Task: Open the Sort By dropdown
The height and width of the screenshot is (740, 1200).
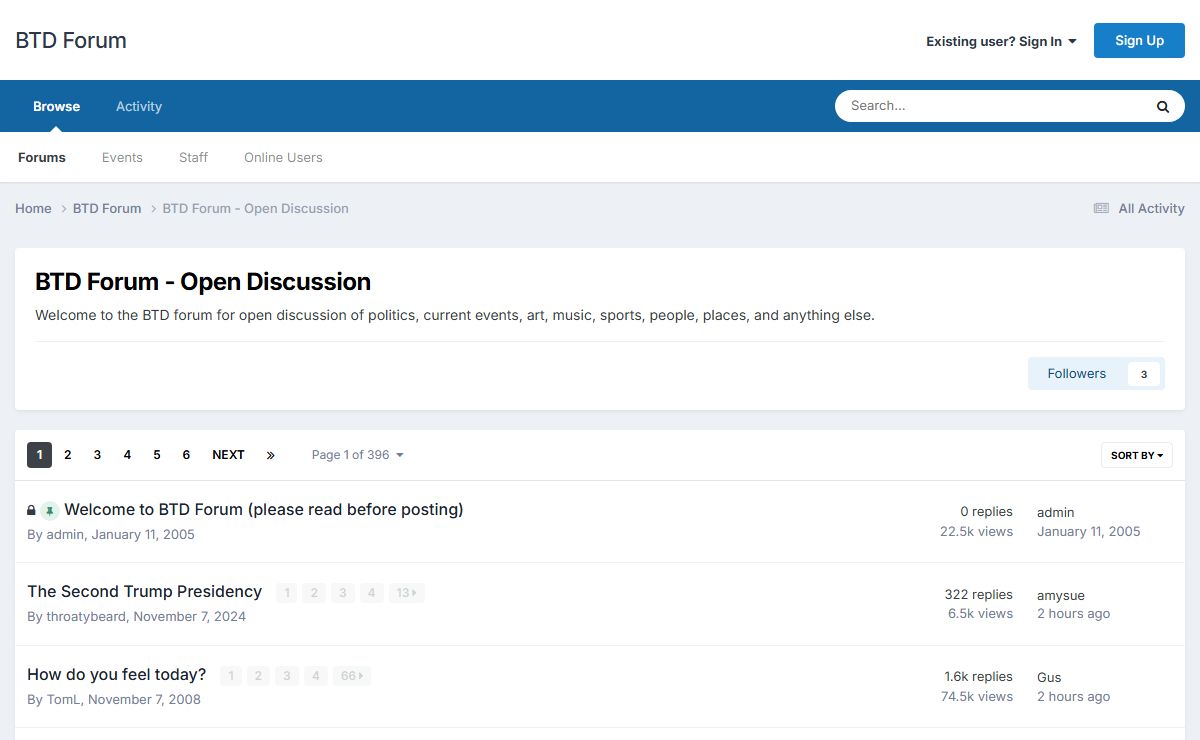Action: tap(1136, 455)
